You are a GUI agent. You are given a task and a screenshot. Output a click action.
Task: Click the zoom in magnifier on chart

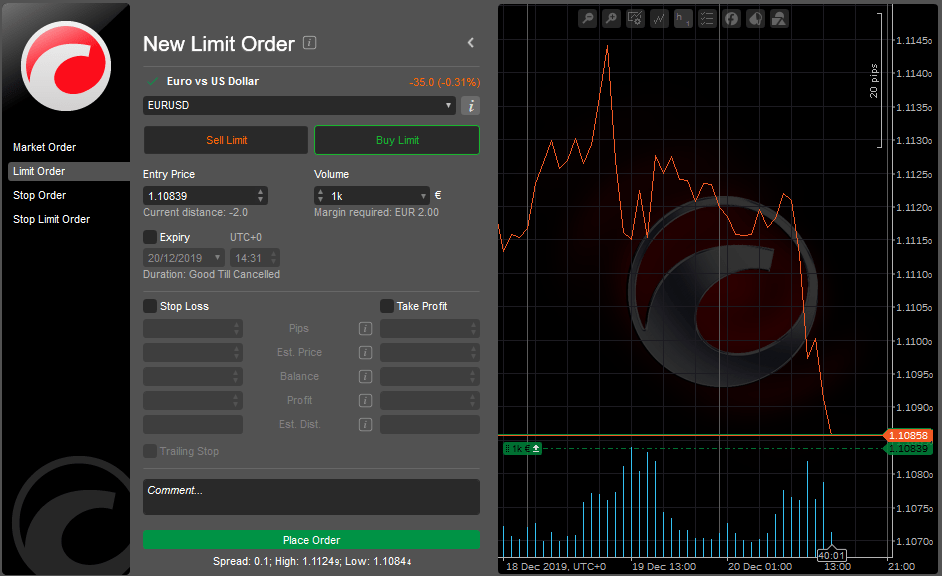click(610, 18)
